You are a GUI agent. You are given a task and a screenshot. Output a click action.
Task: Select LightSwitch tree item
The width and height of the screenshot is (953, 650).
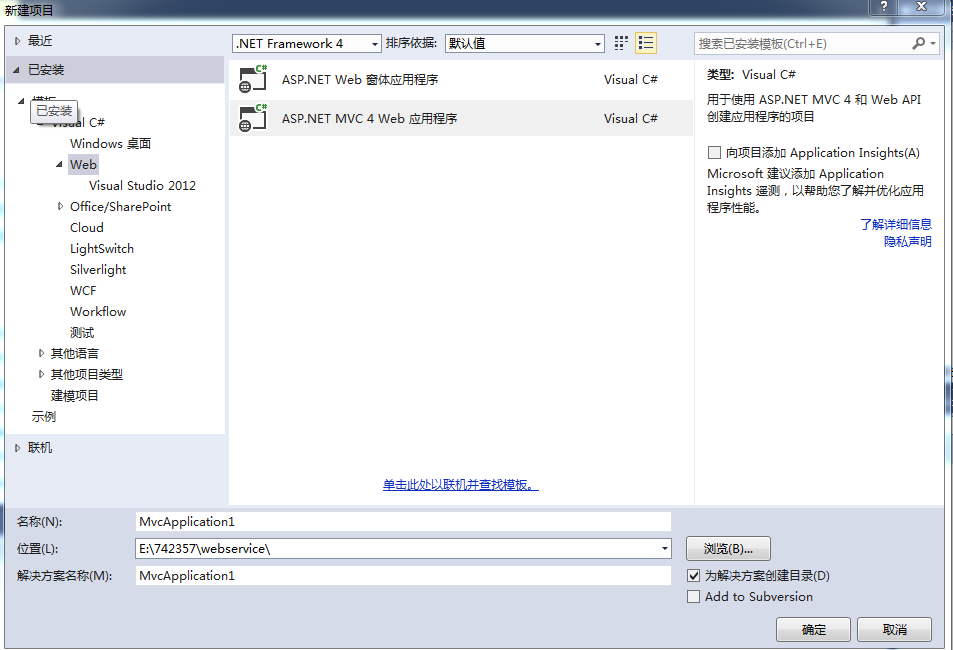(x=101, y=248)
